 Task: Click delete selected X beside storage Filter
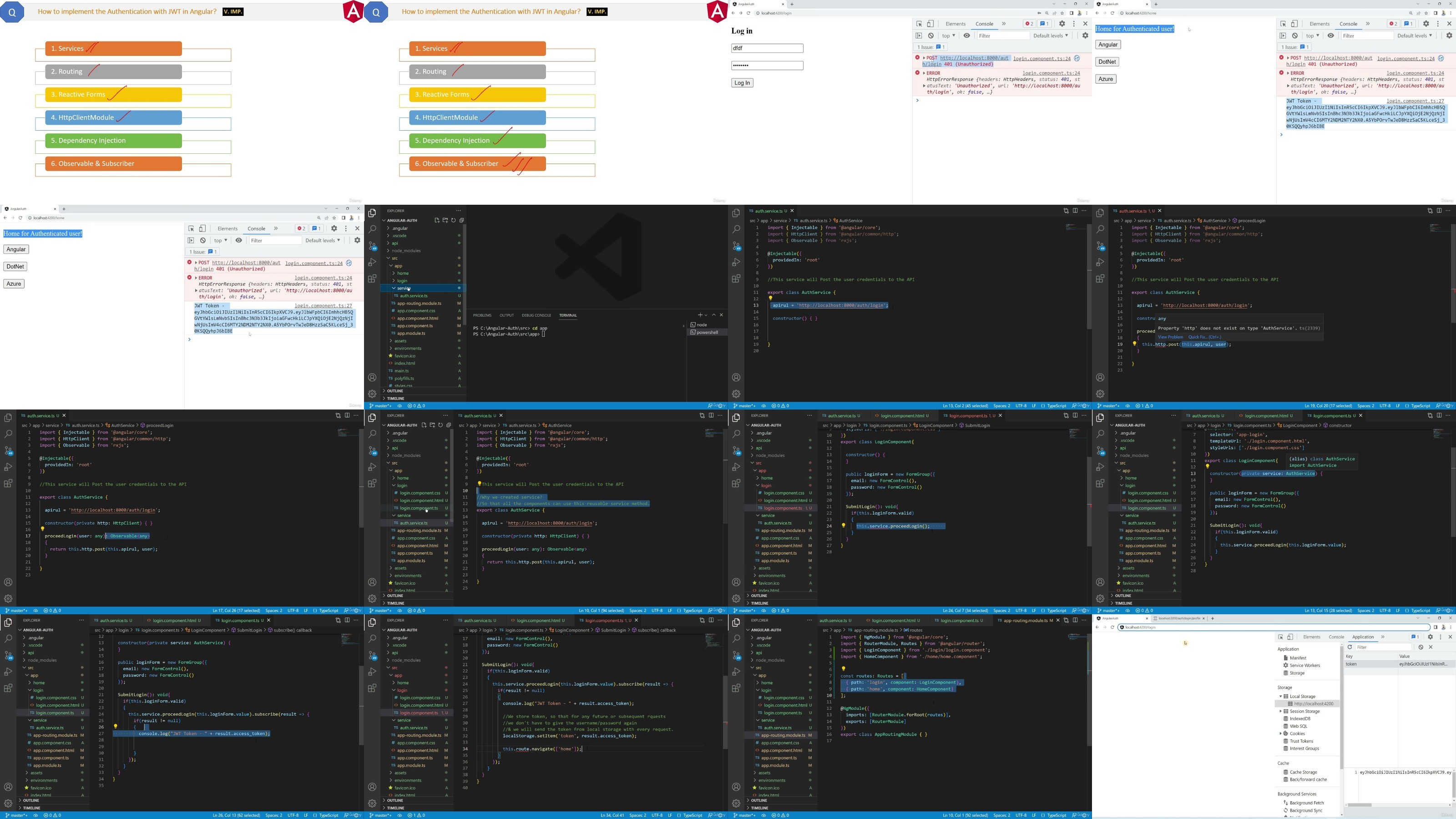1431,647
